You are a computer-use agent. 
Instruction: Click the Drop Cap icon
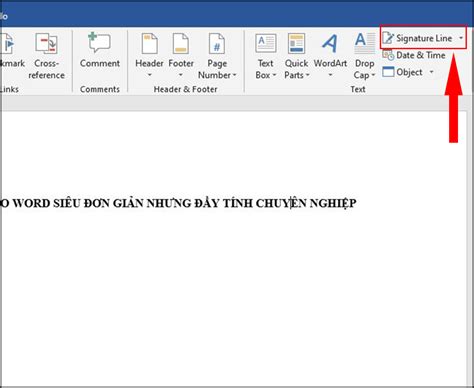pos(364,43)
